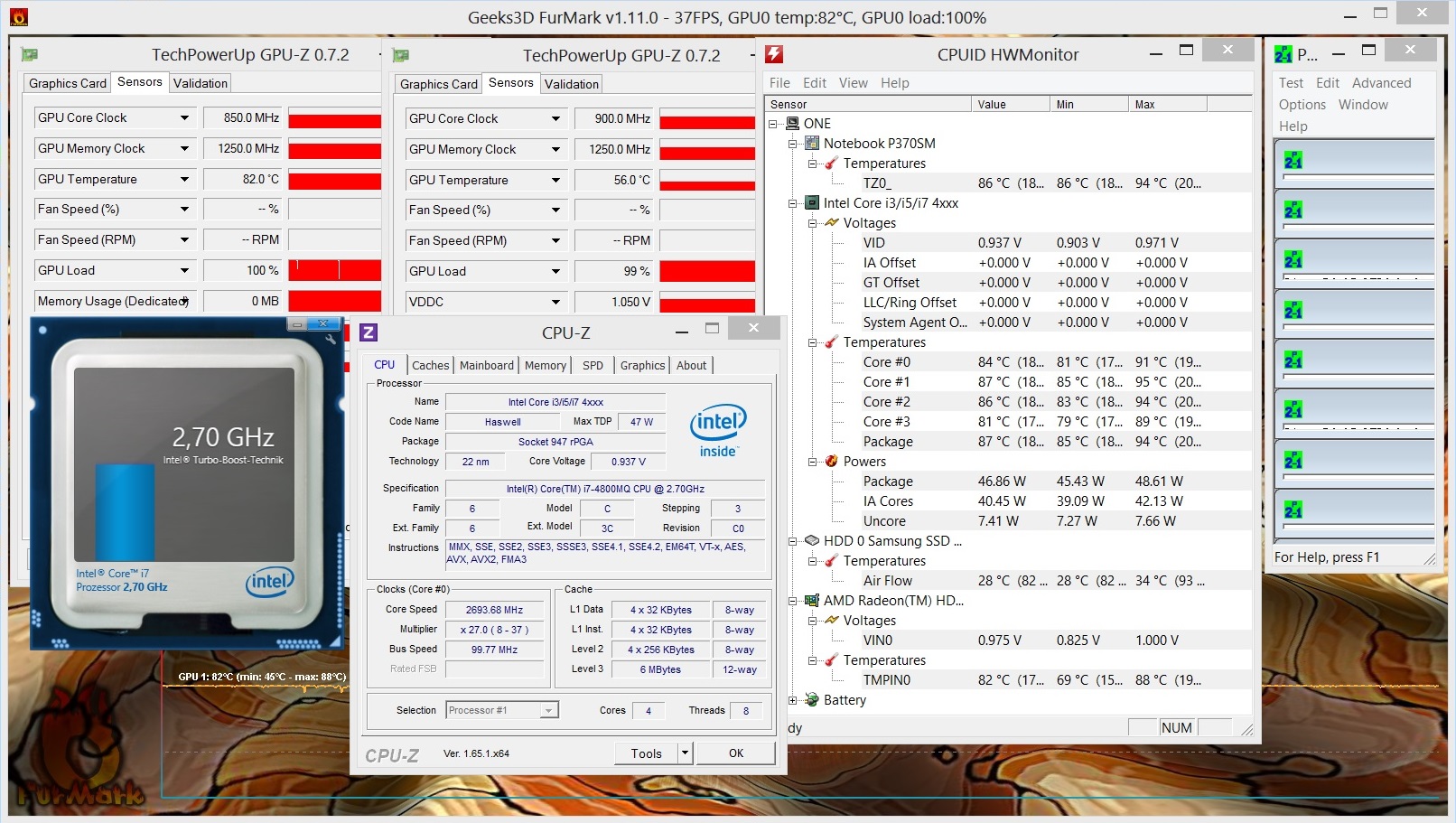The width and height of the screenshot is (1456, 823).
Task: Click the red lightning HWMonitor title icon
Action: tap(774, 54)
